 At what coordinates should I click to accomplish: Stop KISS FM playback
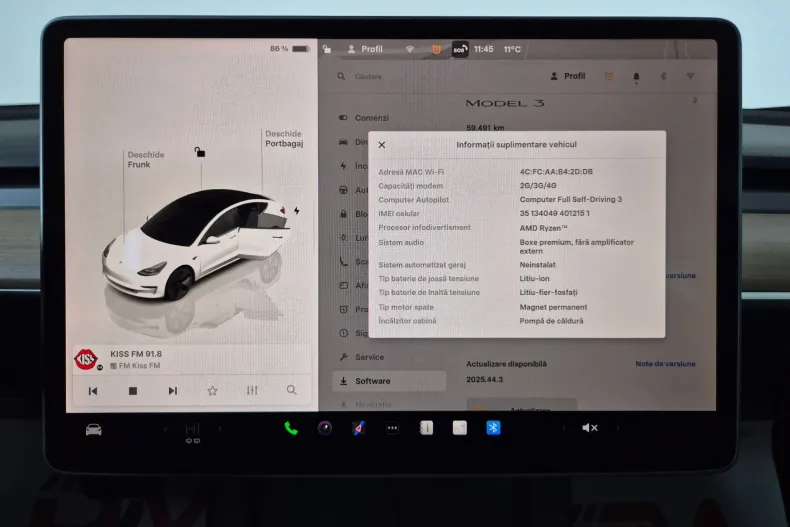(133, 391)
